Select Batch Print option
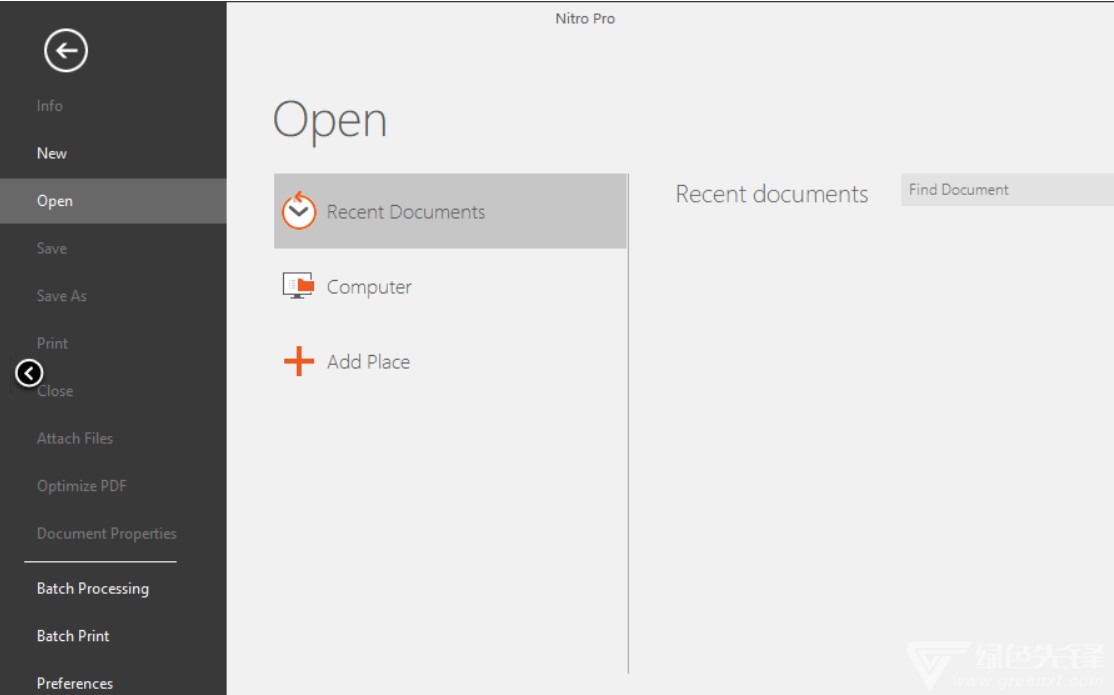 point(73,636)
